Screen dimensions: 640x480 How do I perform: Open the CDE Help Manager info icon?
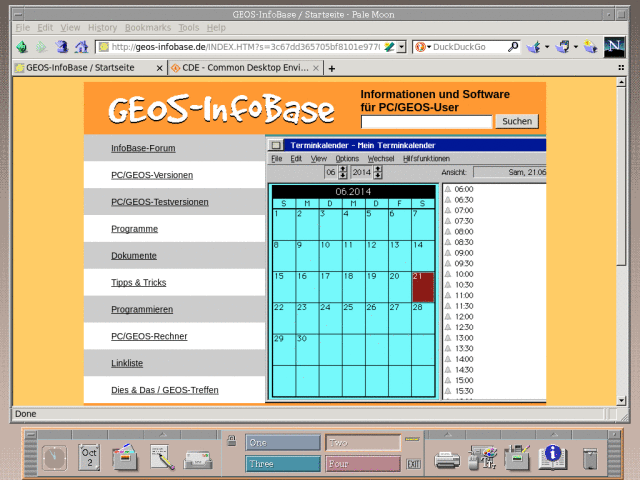553,457
